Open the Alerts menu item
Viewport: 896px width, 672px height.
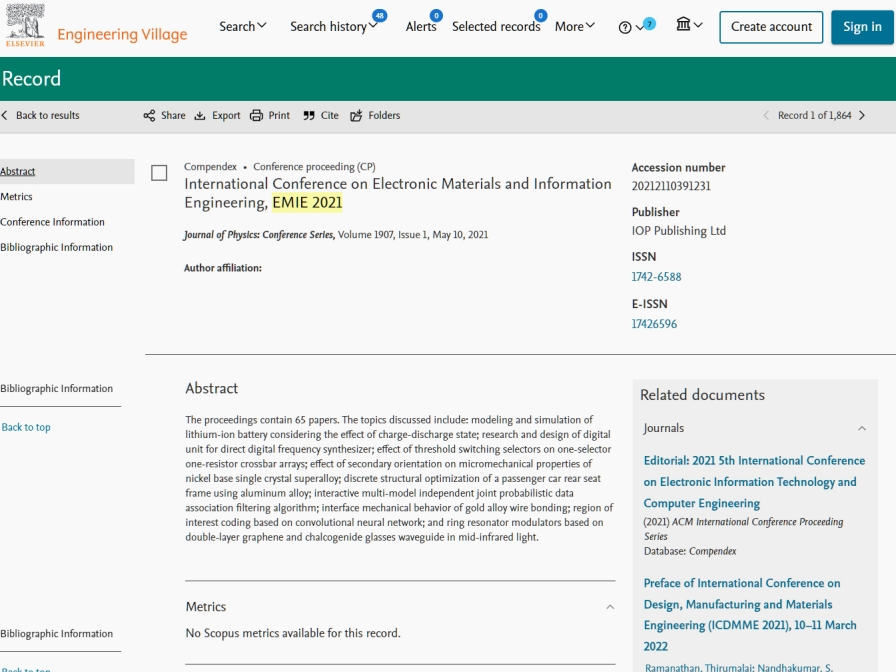pos(421,27)
